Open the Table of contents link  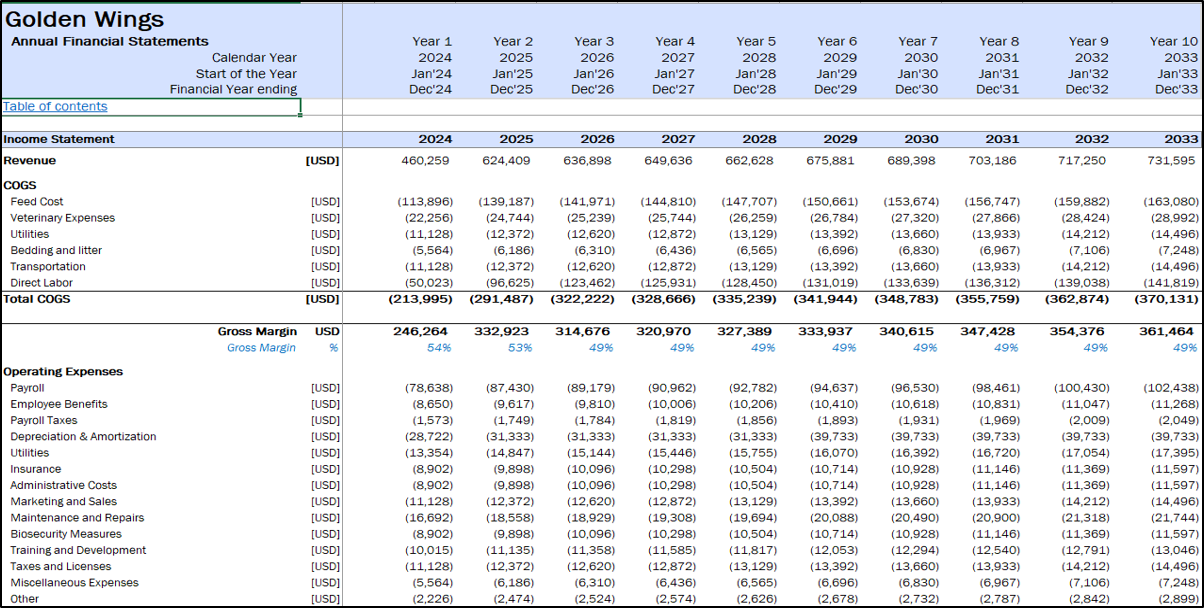pyautogui.click(x=55, y=106)
